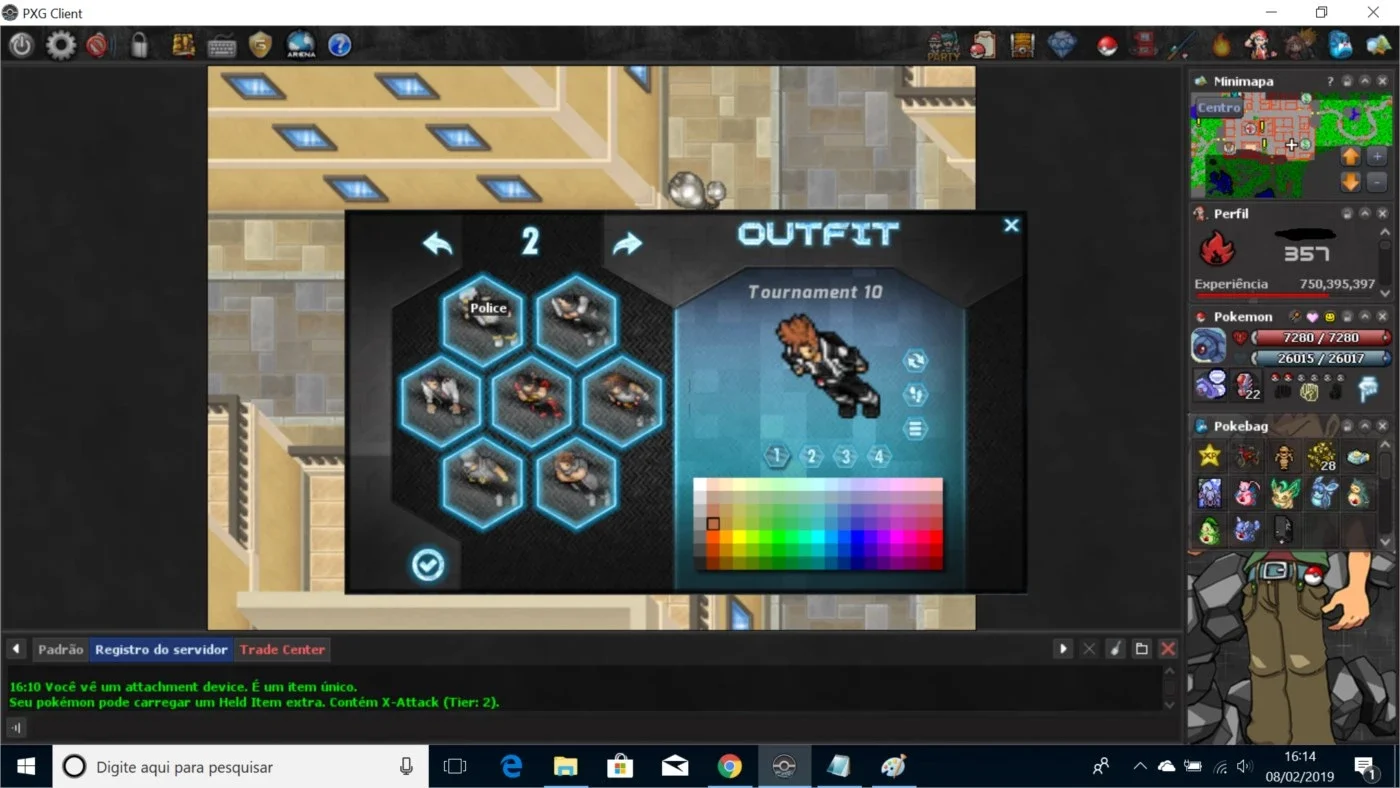Click the minimap zoom out minus button

(x=1377, y=182)
